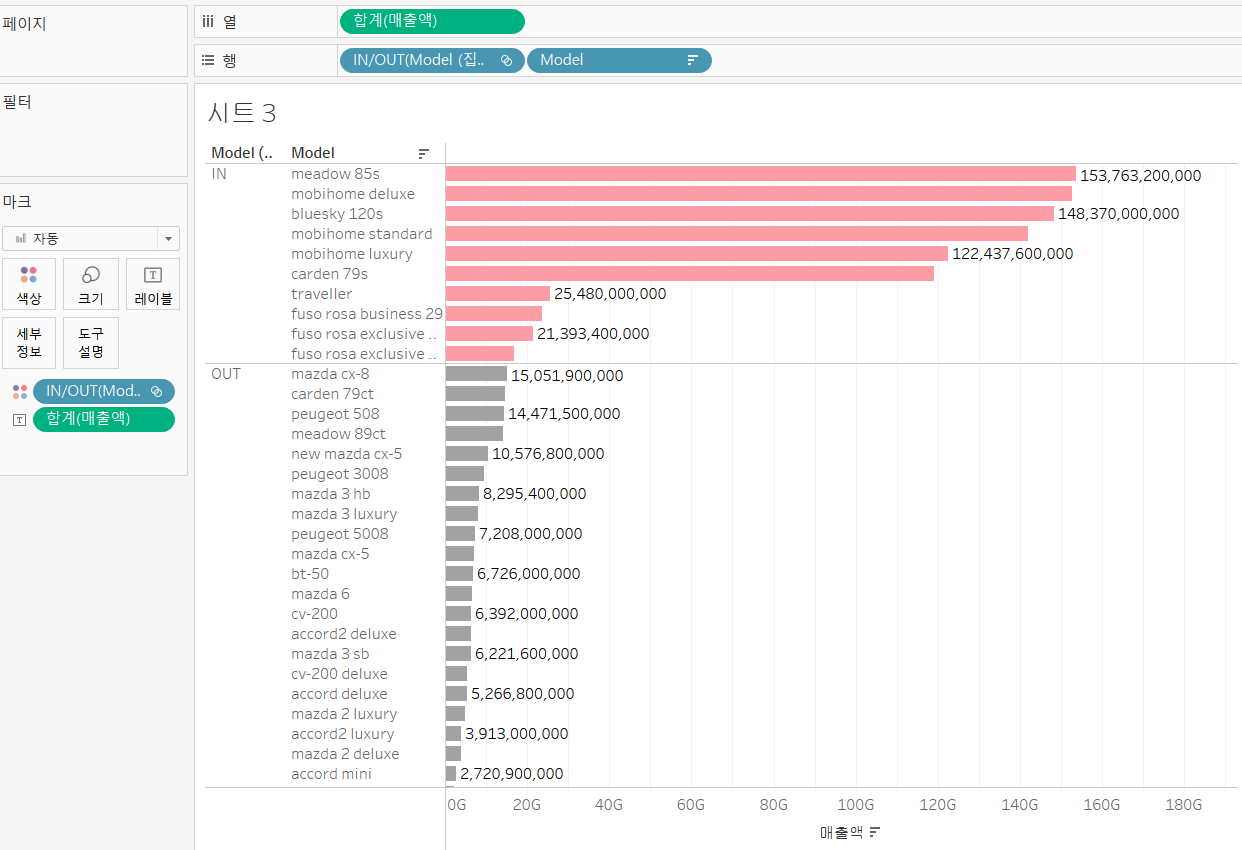Viewport: 1242px width, 850px height.
Task: Open the 크기 (size) marks card
Action: tap(91, 284)
